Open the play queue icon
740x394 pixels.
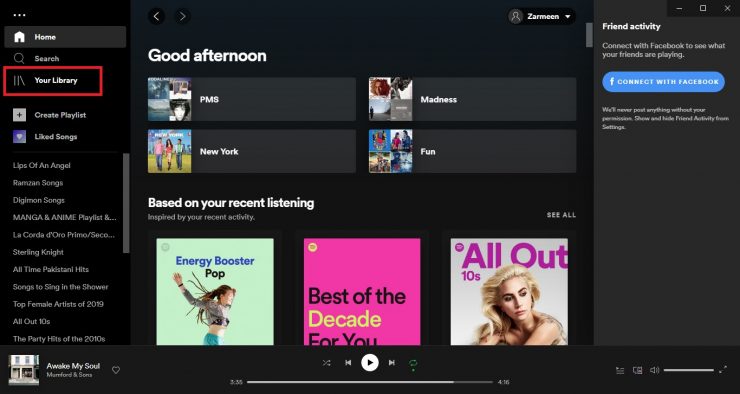(x=620, y=370)
